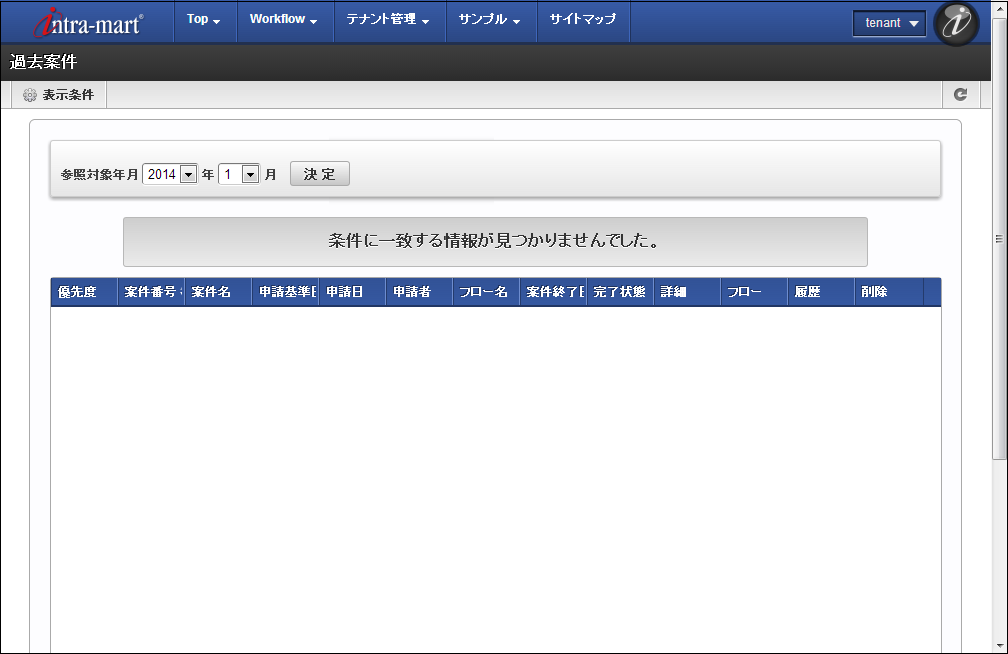Image resolution: width=1008 pixels, height=654 pixels.
Task: Open the サイトマップ link
Action: coord(583,20)
